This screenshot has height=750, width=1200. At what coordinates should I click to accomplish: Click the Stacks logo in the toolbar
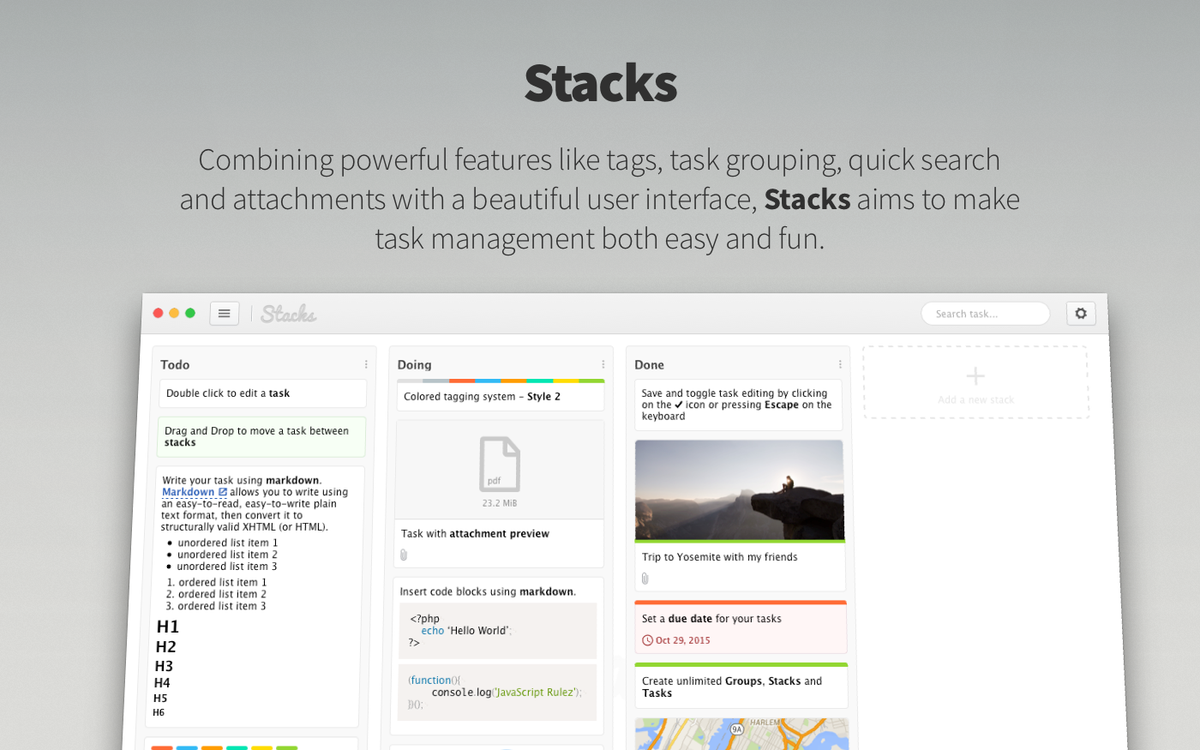click(289, 314)
